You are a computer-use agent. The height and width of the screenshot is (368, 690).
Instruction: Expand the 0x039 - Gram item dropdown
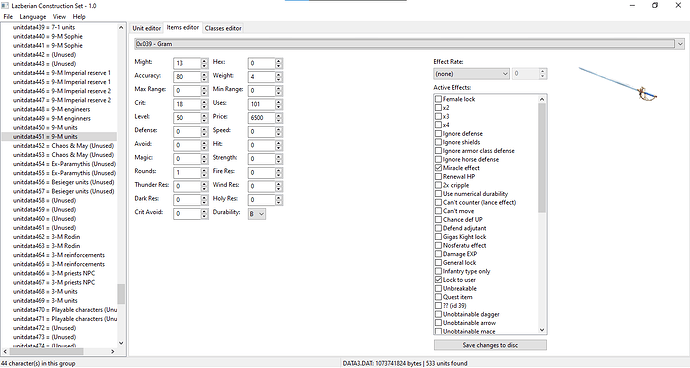(x=680, y=44)
